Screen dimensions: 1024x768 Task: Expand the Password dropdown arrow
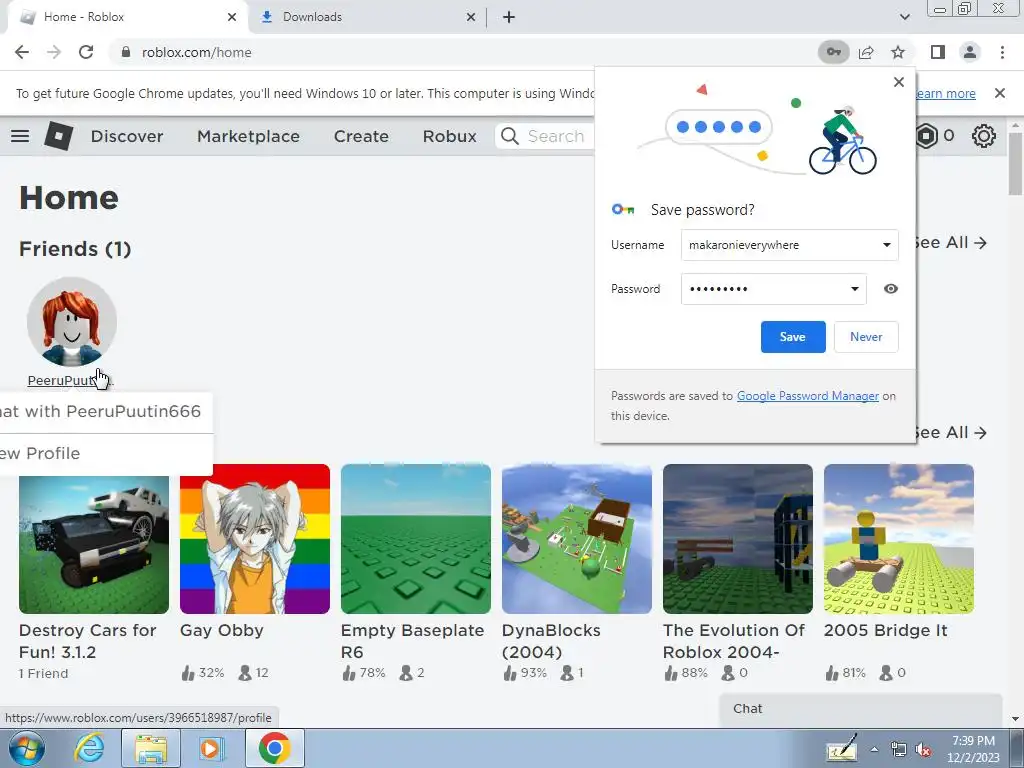coord(854,289)
